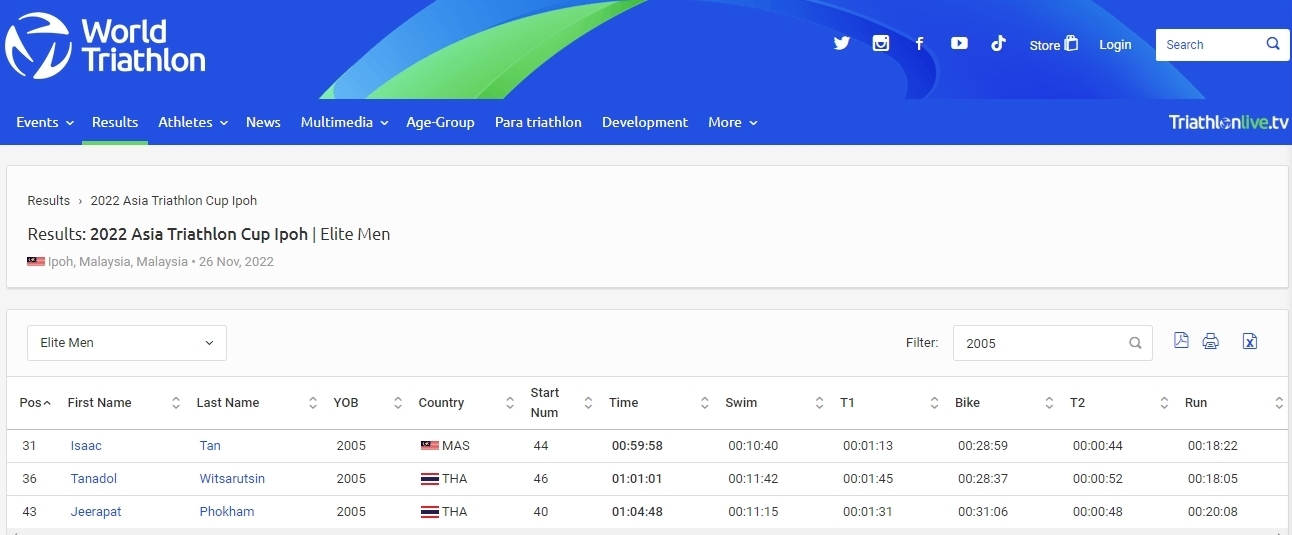This screenshot has height=535, width=1292.
Task: Click the position 43 cell
Action: (29, 512)
